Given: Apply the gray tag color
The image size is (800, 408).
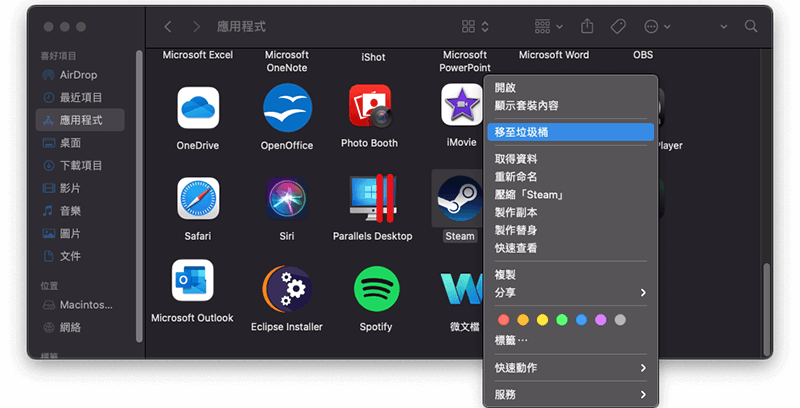Looking at the screenshot, I should click(x=620, y=320).
